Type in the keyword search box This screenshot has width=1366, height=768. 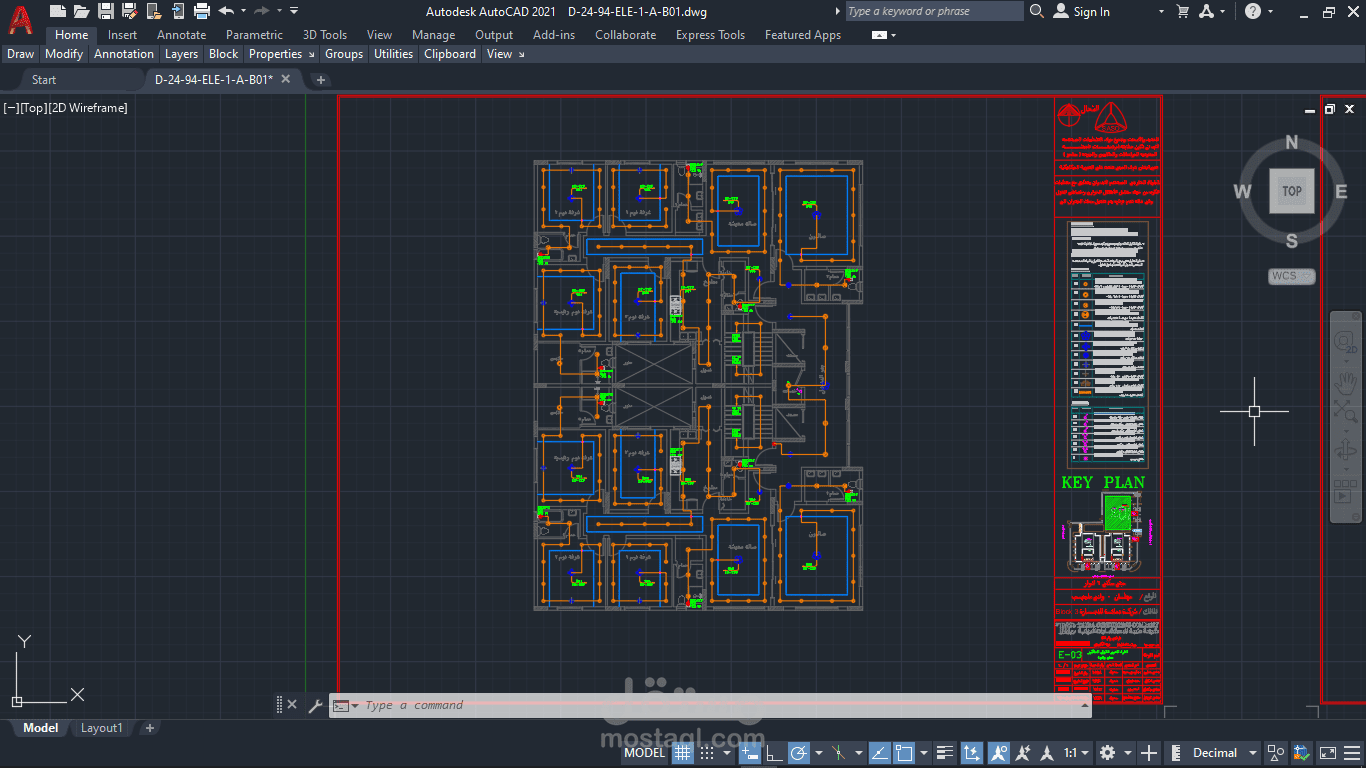pyautogui.click(x=933, y=11)
